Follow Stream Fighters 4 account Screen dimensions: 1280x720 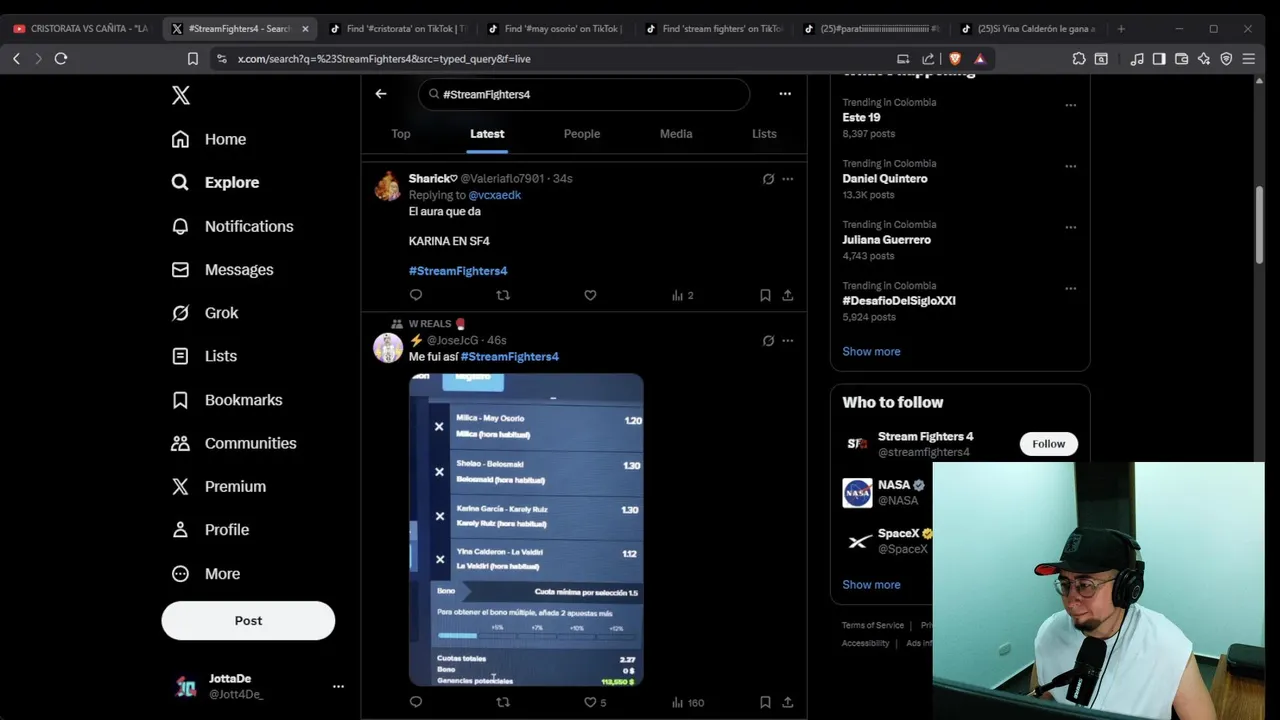1048,444
